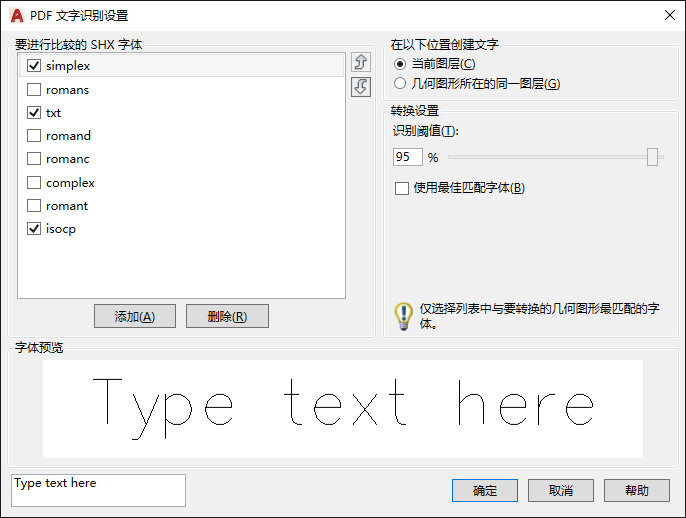
Task: Click the 删除(R) button
Action: pos(227,316)
